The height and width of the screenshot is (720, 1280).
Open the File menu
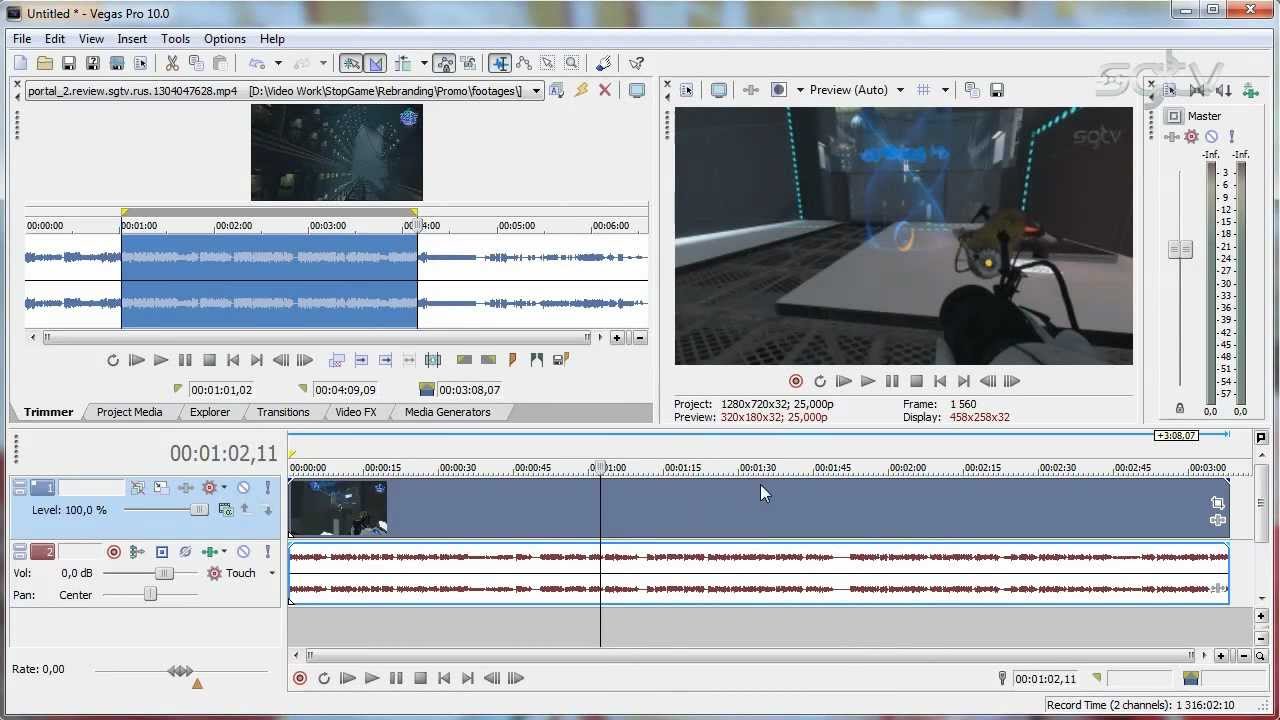22,39
